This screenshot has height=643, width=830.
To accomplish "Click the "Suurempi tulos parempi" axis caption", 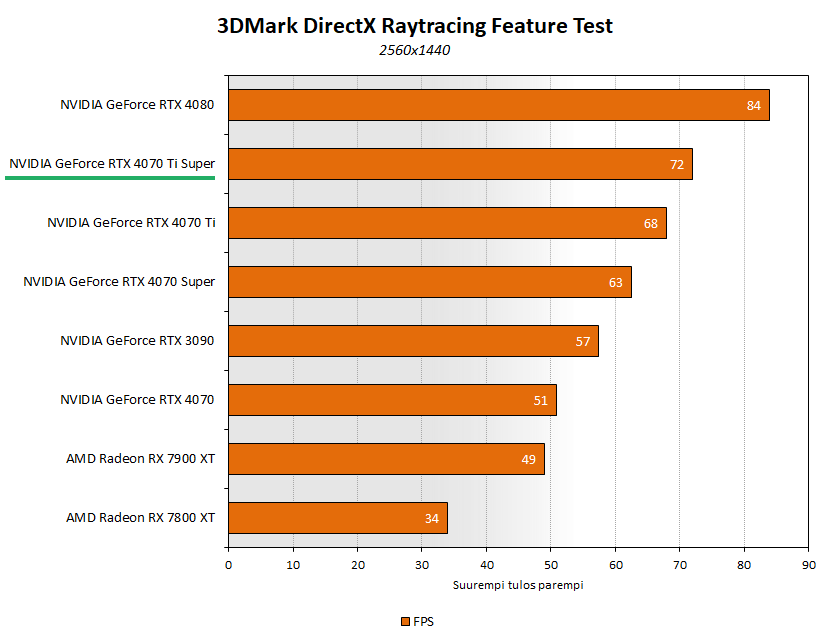I will [518, 585].
